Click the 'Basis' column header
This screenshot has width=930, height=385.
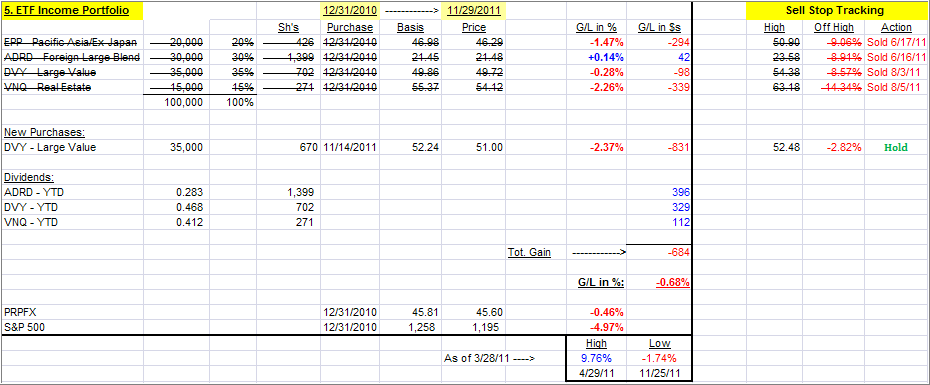tap(410, 27)
